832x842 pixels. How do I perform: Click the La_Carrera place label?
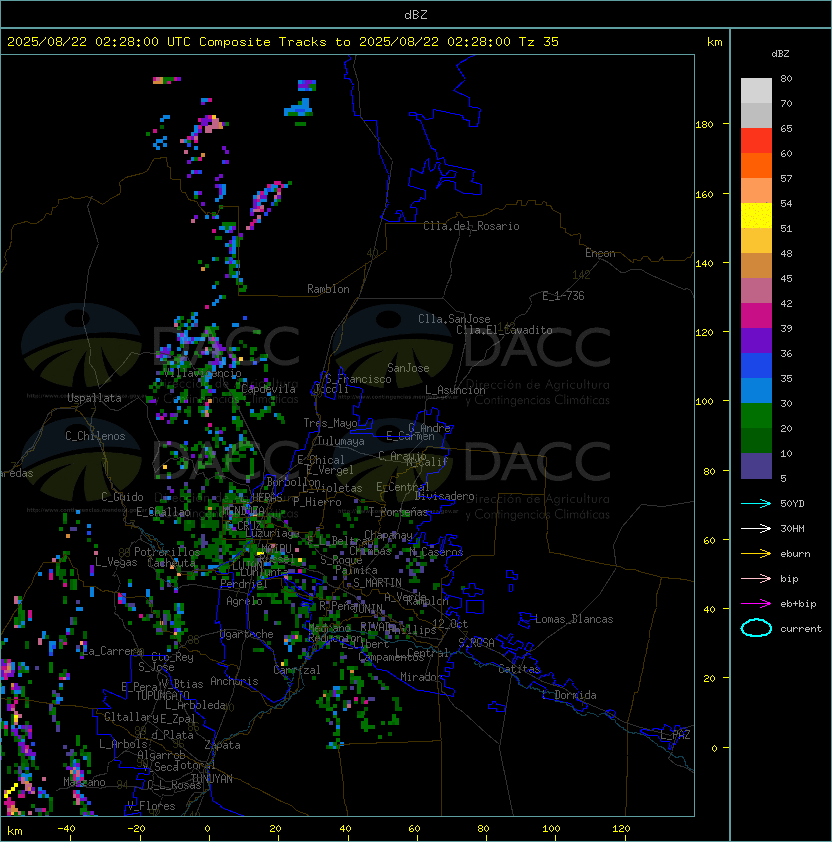tap(113, 651)
